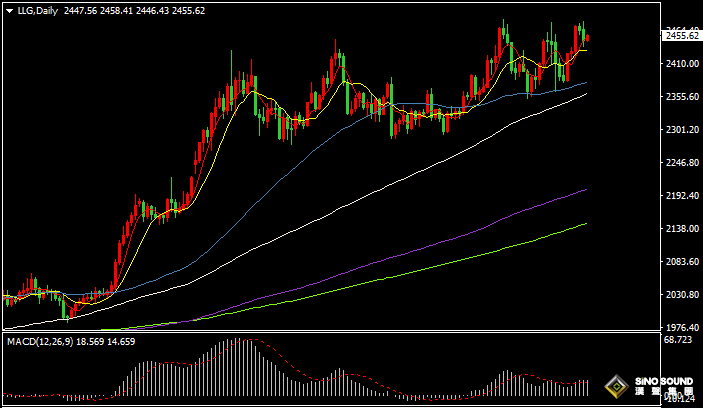Click the LLG,Daily chart title
Viewport: 703px width, 408px height.
point(38,10)
